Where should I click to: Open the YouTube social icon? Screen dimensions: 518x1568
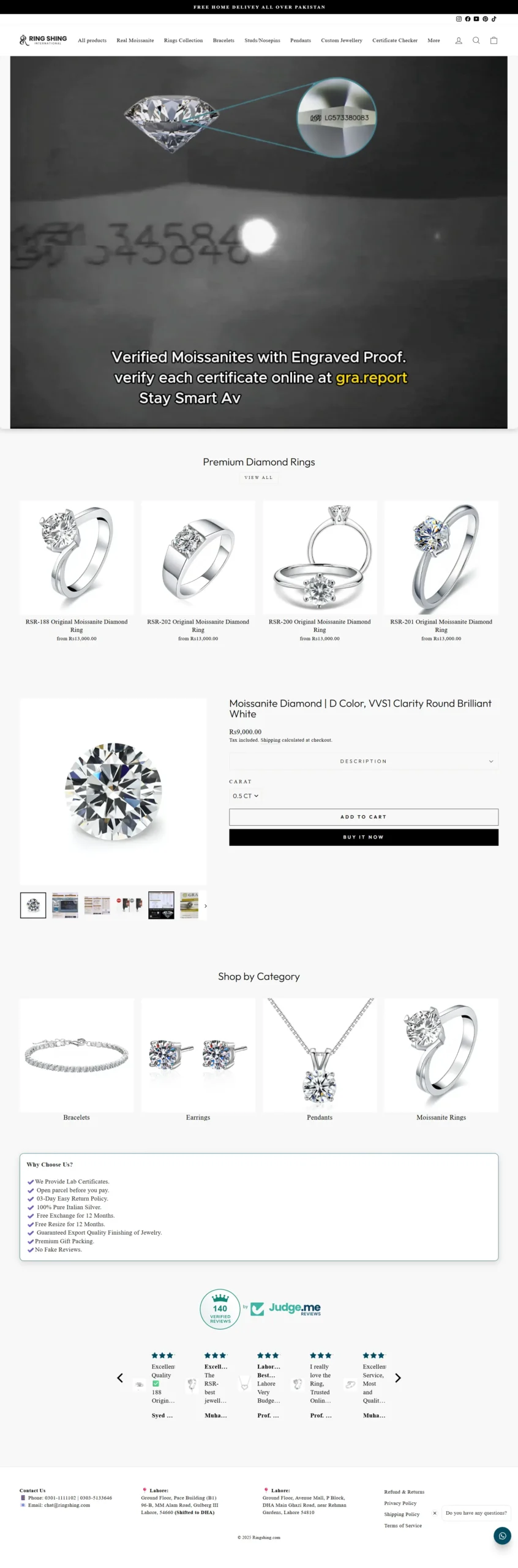coord(476,19)
